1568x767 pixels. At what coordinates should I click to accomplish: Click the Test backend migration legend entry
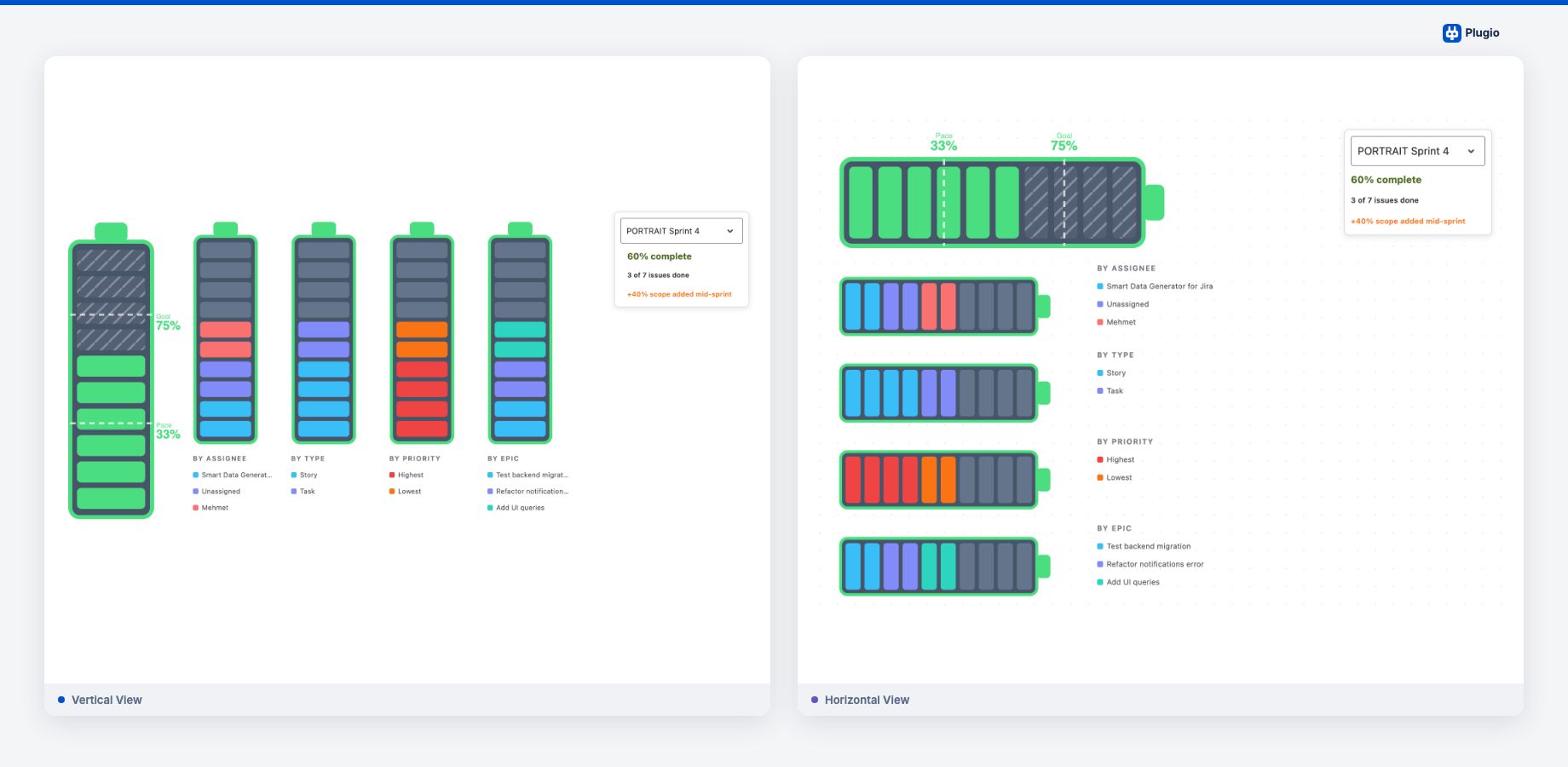point(1148,546)
